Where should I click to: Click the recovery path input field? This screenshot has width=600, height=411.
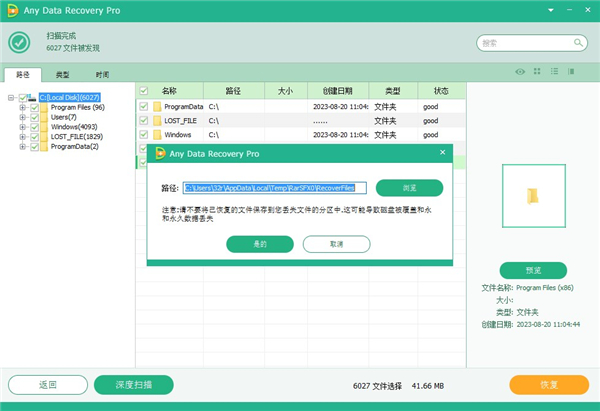[275, 187]
